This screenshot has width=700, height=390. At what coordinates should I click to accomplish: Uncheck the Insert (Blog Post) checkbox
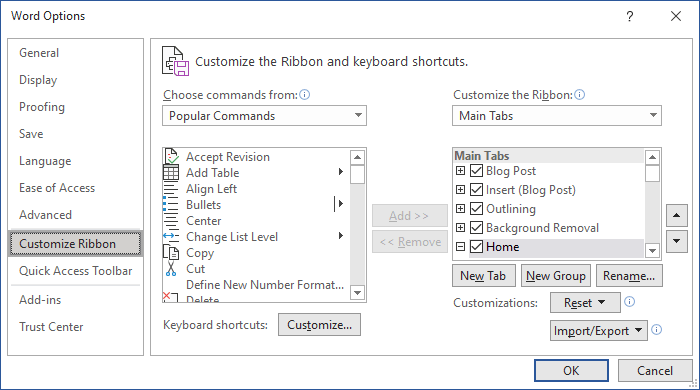pyautogui.click(x=476, y=190)
